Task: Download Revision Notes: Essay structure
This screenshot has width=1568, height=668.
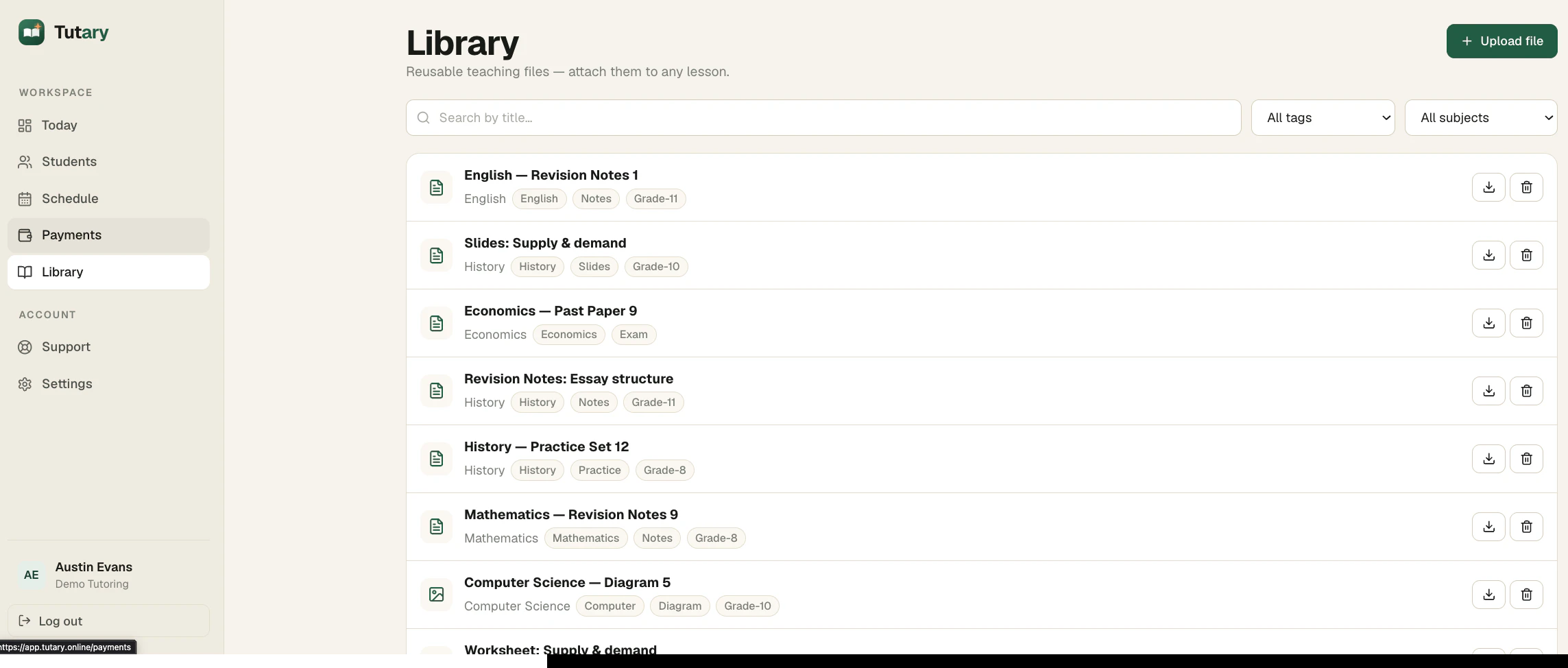Action: (x=1488, y=391)
